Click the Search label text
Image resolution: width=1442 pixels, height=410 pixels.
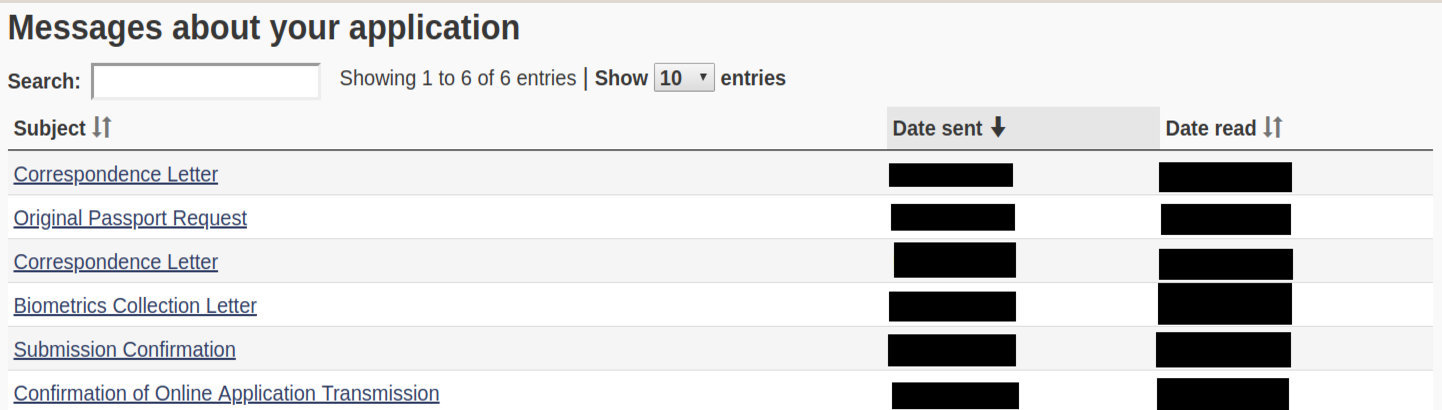[x=44, y=82]
